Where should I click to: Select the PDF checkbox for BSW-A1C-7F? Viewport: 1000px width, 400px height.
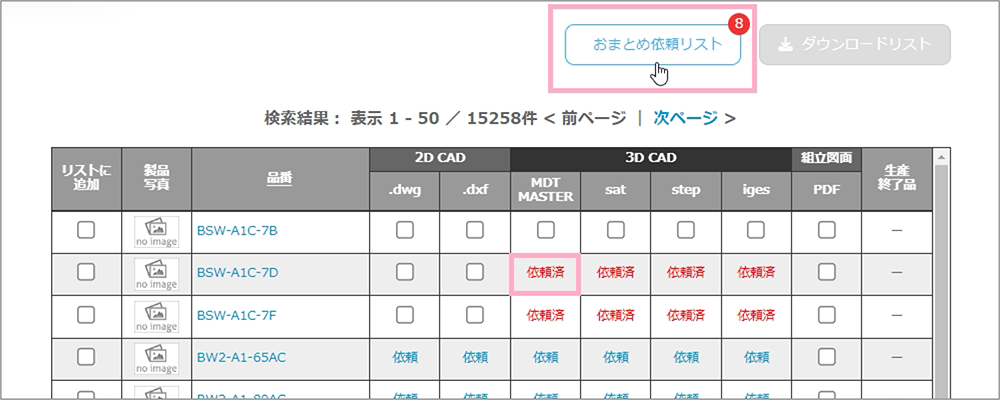pos(826,315)
